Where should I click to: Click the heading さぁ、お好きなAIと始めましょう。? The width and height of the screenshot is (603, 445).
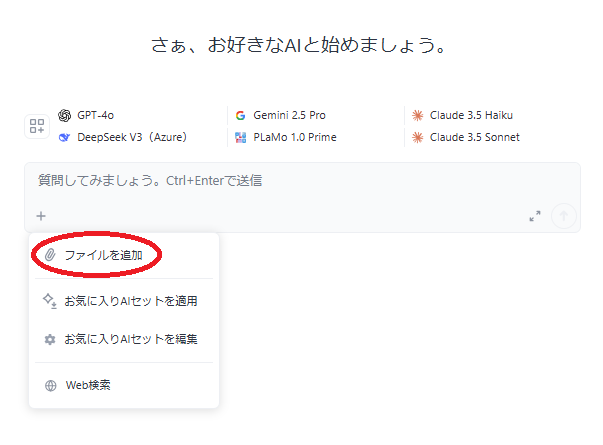pyautogui.click(x=298, y=45)
